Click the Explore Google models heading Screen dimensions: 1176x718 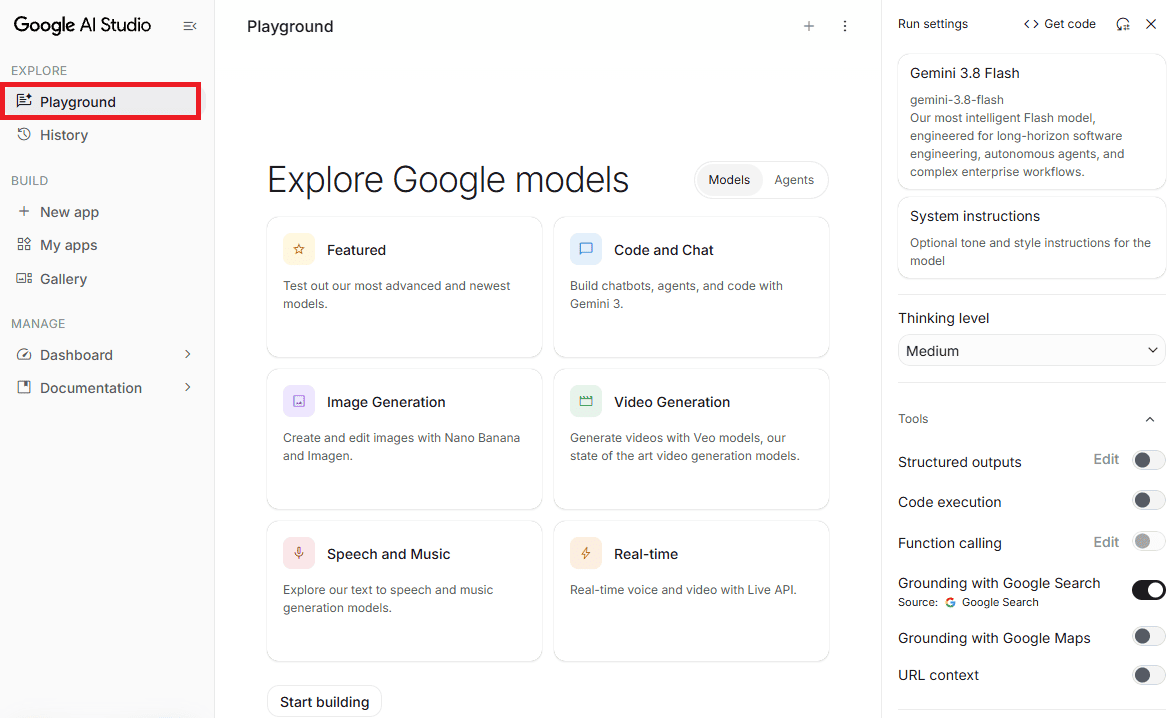pyautogui.click(x=448, y=180)
